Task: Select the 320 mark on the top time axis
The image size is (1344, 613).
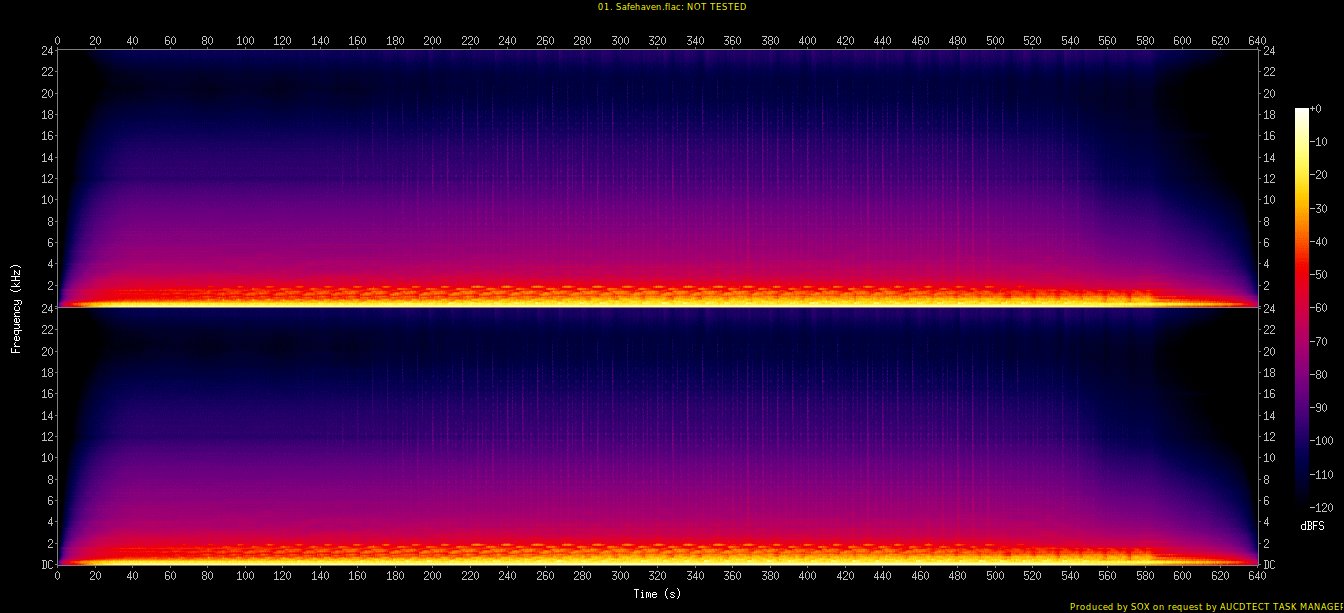Action: click(x=657, y=41)
